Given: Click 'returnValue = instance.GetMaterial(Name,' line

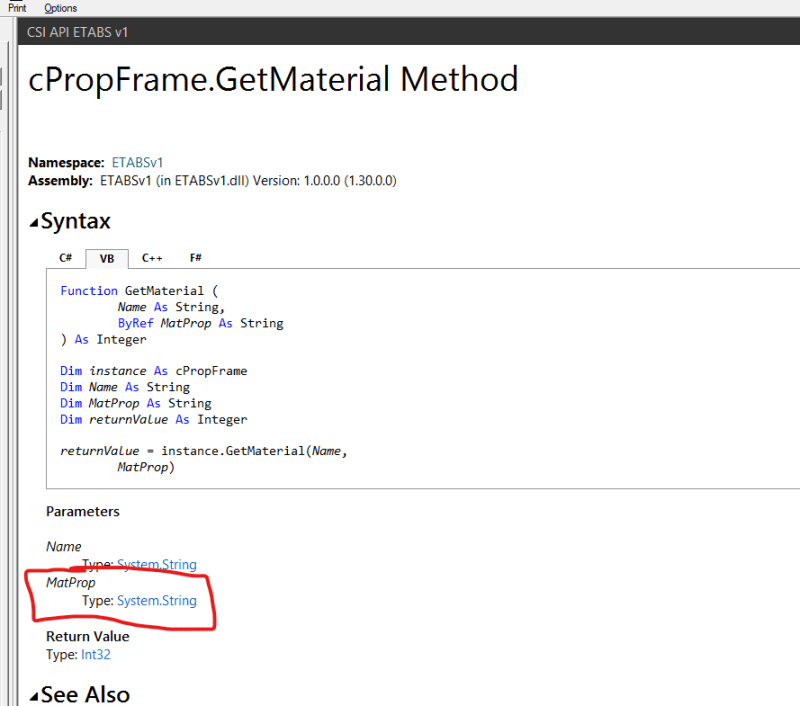Looking at the screenshot, I should point(204,451).
